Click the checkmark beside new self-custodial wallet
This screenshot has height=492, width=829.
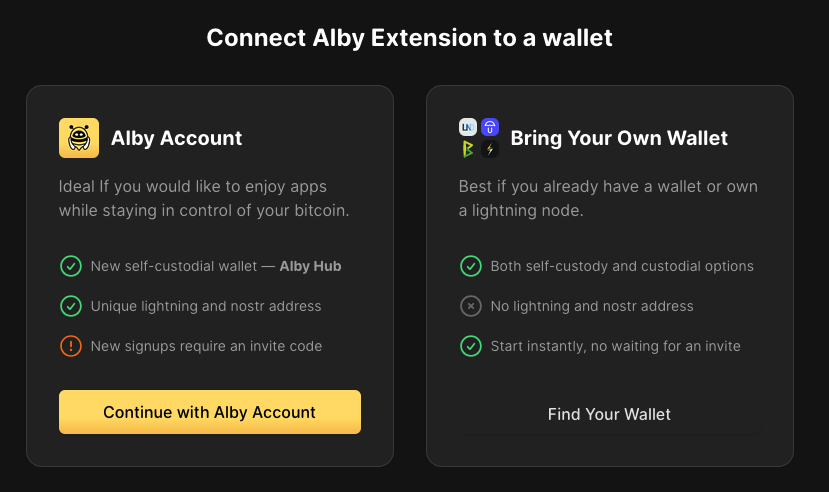tap(70, 266)
